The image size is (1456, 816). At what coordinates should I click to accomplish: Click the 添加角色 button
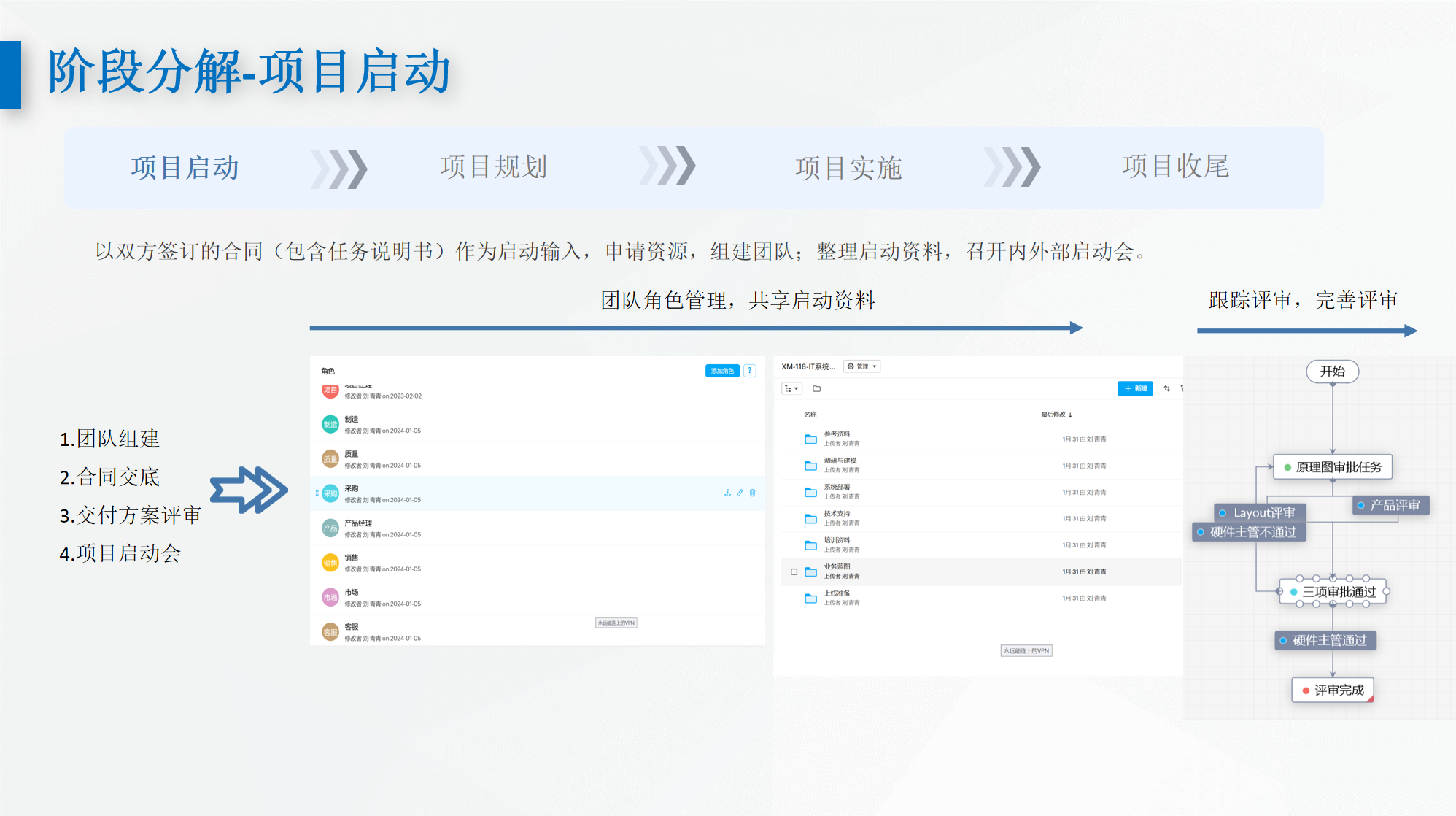722,371
